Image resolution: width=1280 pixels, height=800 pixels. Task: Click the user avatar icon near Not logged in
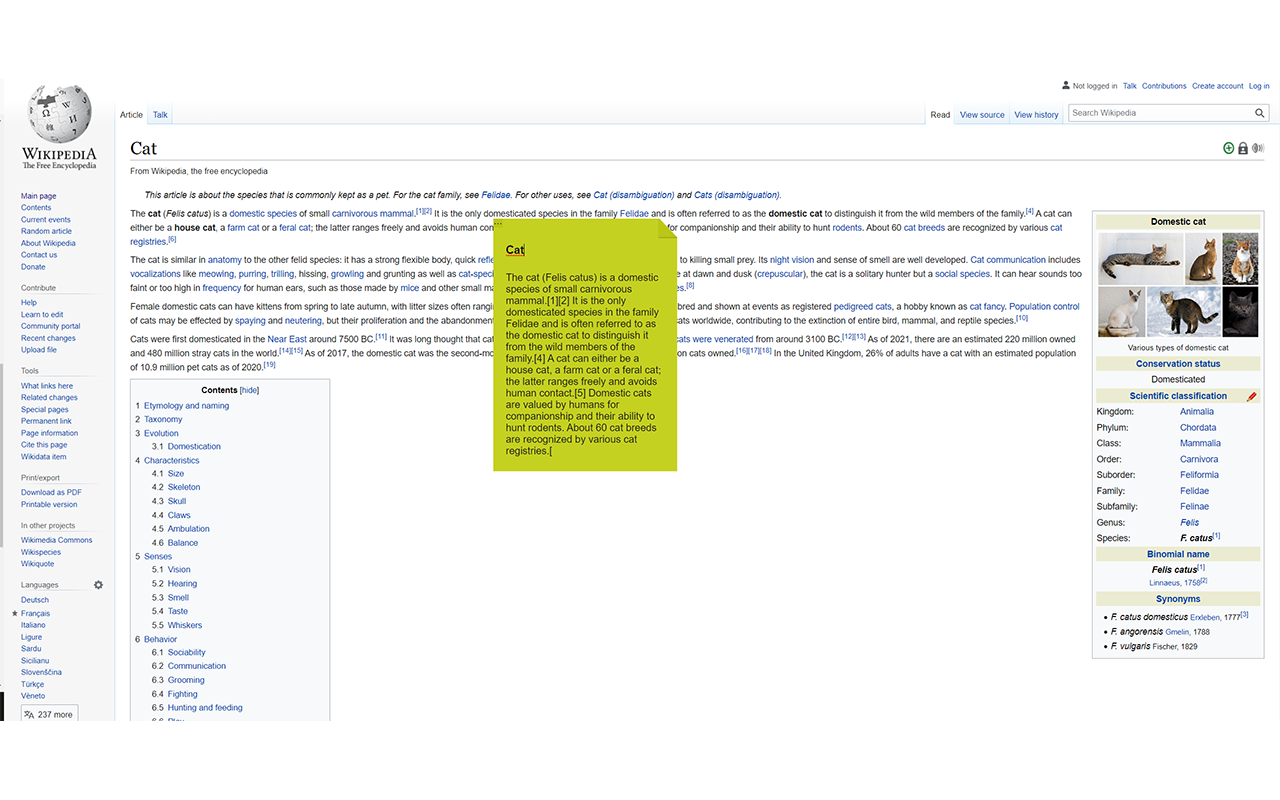tap(1065, 86)
